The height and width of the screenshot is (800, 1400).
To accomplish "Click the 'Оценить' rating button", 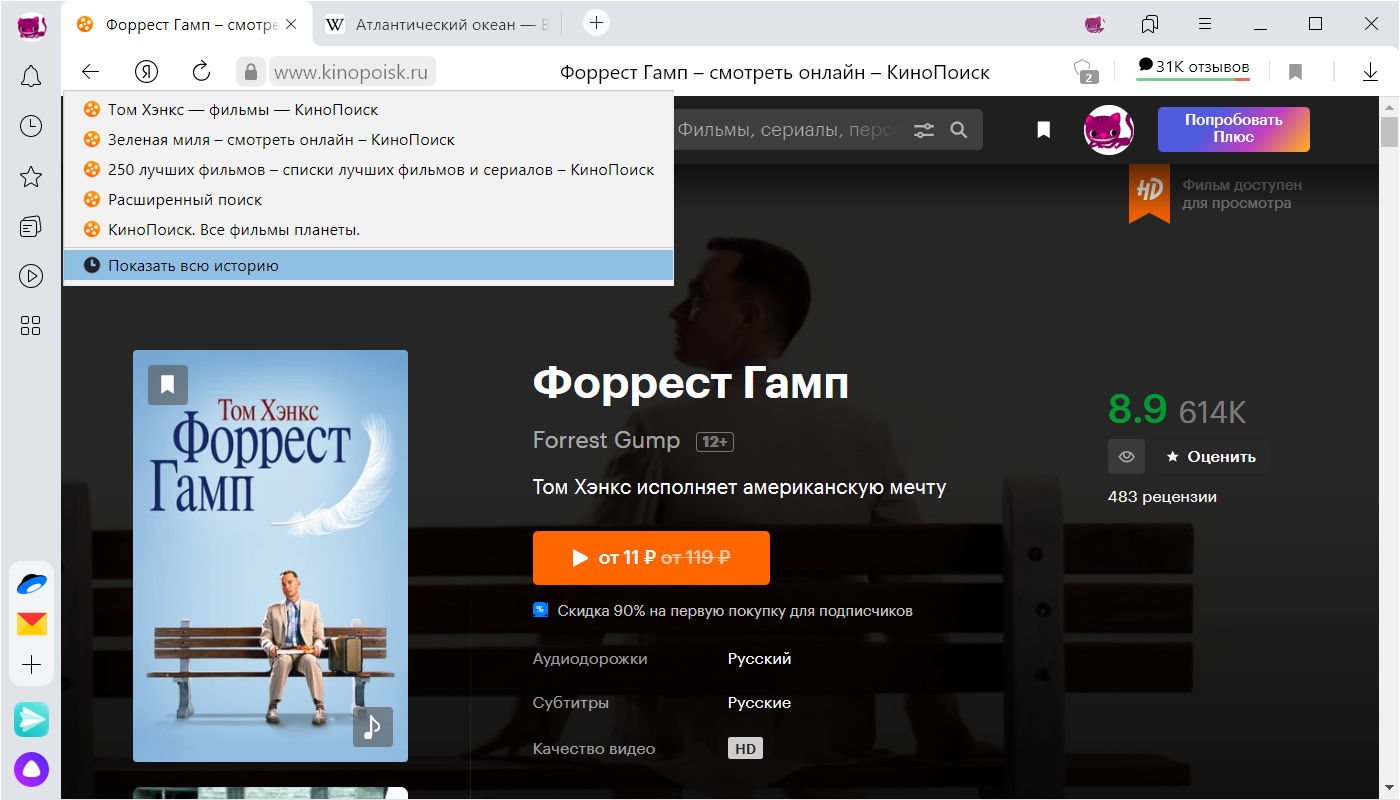I will click(1210, 457).
